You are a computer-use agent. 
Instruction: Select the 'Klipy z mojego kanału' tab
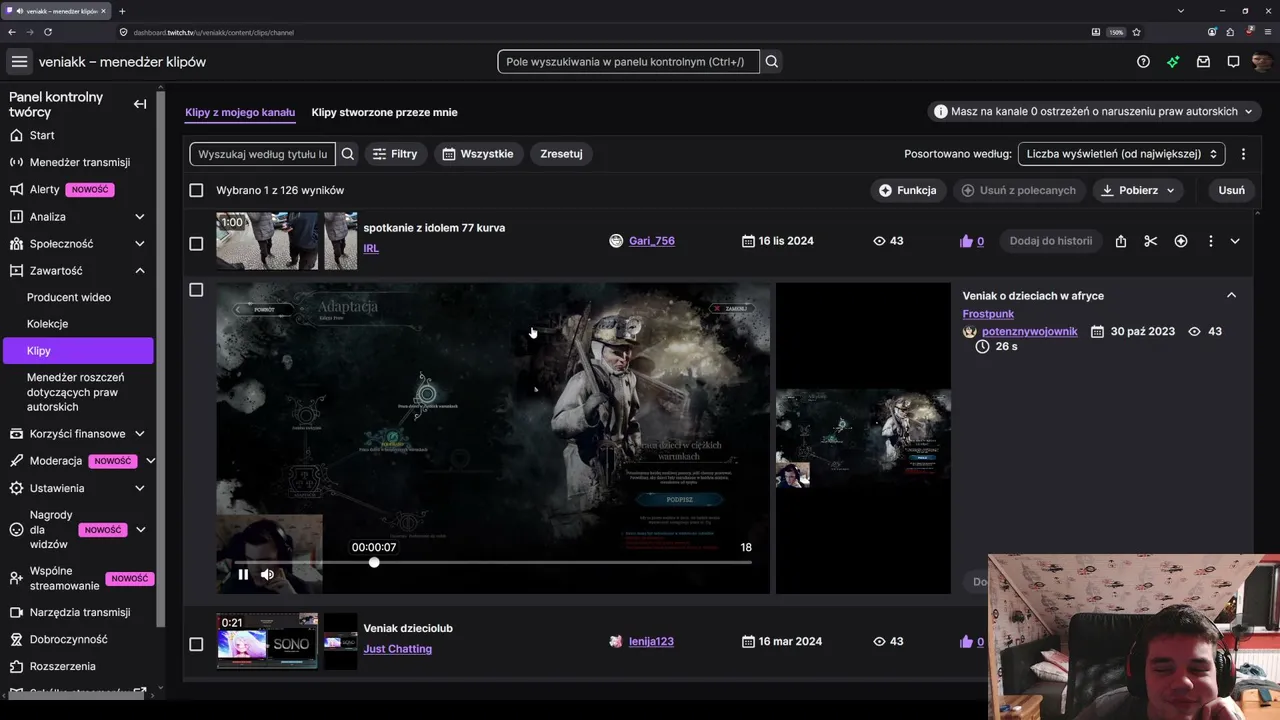[x=240, y=112]
